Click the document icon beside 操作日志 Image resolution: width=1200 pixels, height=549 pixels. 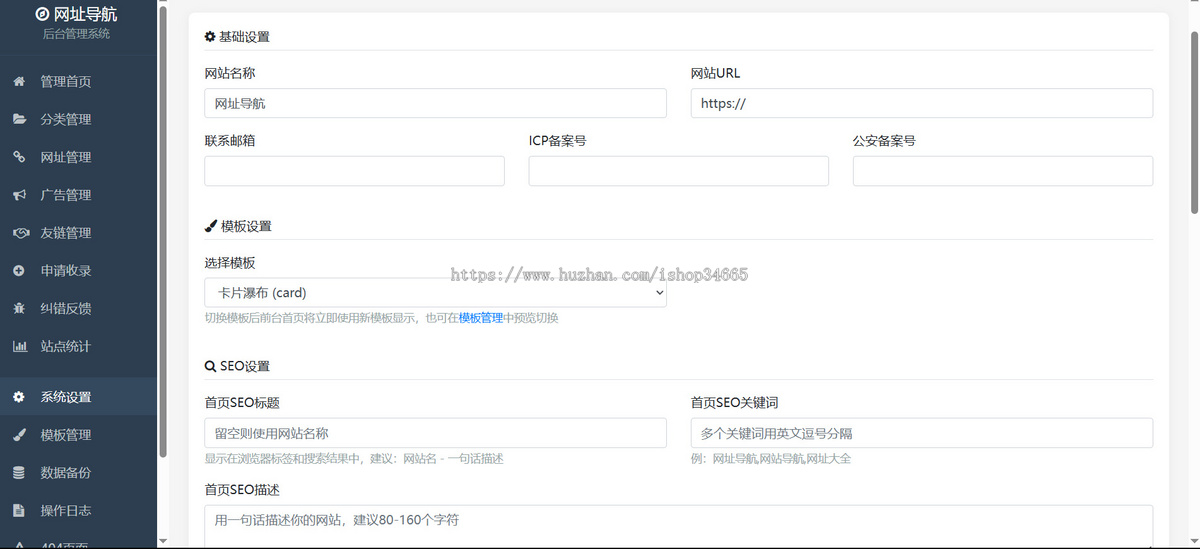pyautogui.click(x=19, y=511)
